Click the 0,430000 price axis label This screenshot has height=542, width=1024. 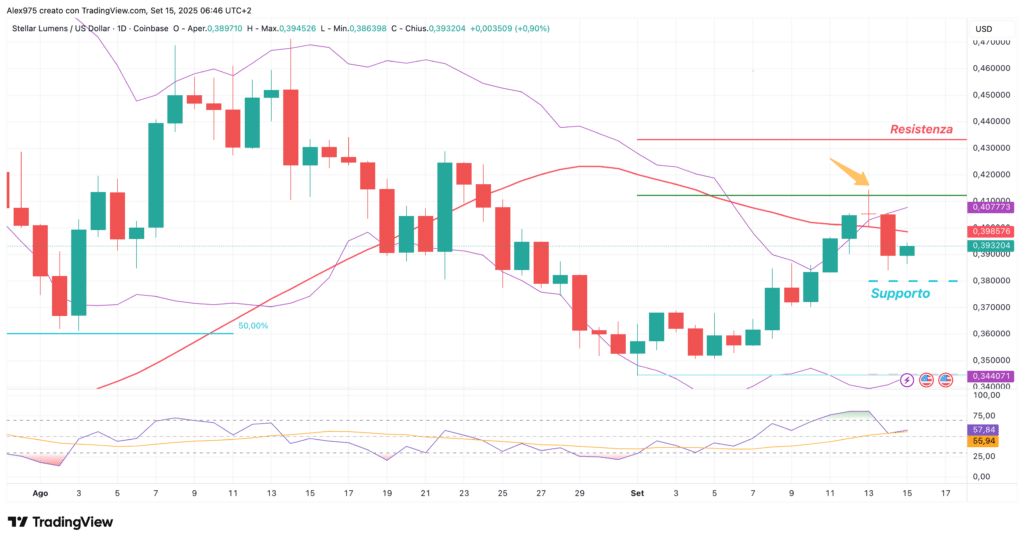991,148
